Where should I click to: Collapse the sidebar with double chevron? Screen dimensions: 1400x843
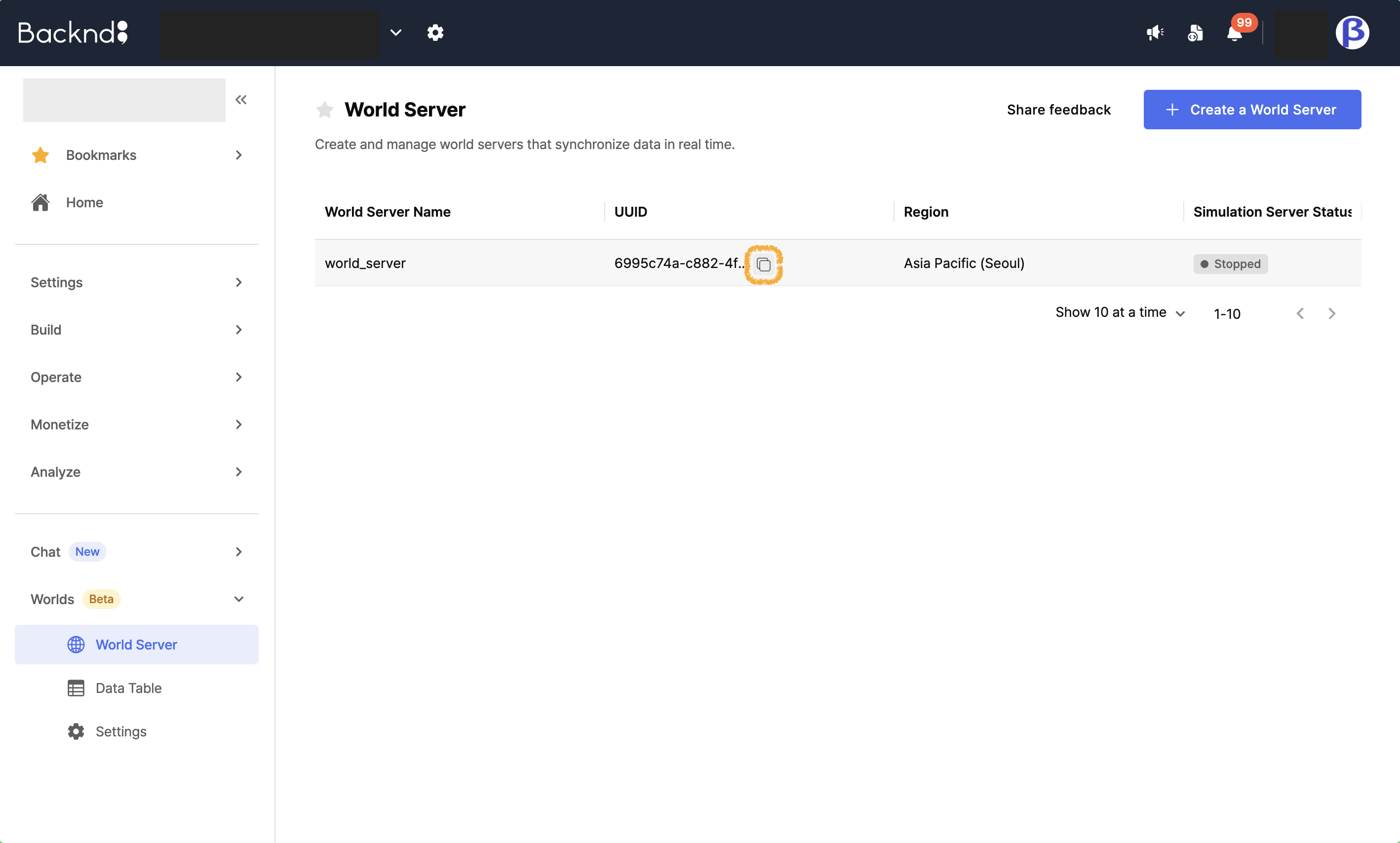241,100
